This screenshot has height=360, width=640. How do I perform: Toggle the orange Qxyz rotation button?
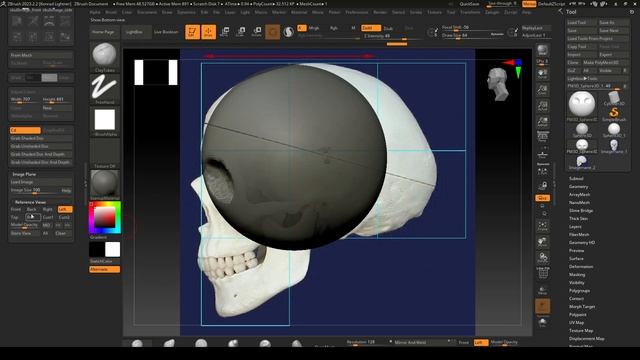coord(542,198)
